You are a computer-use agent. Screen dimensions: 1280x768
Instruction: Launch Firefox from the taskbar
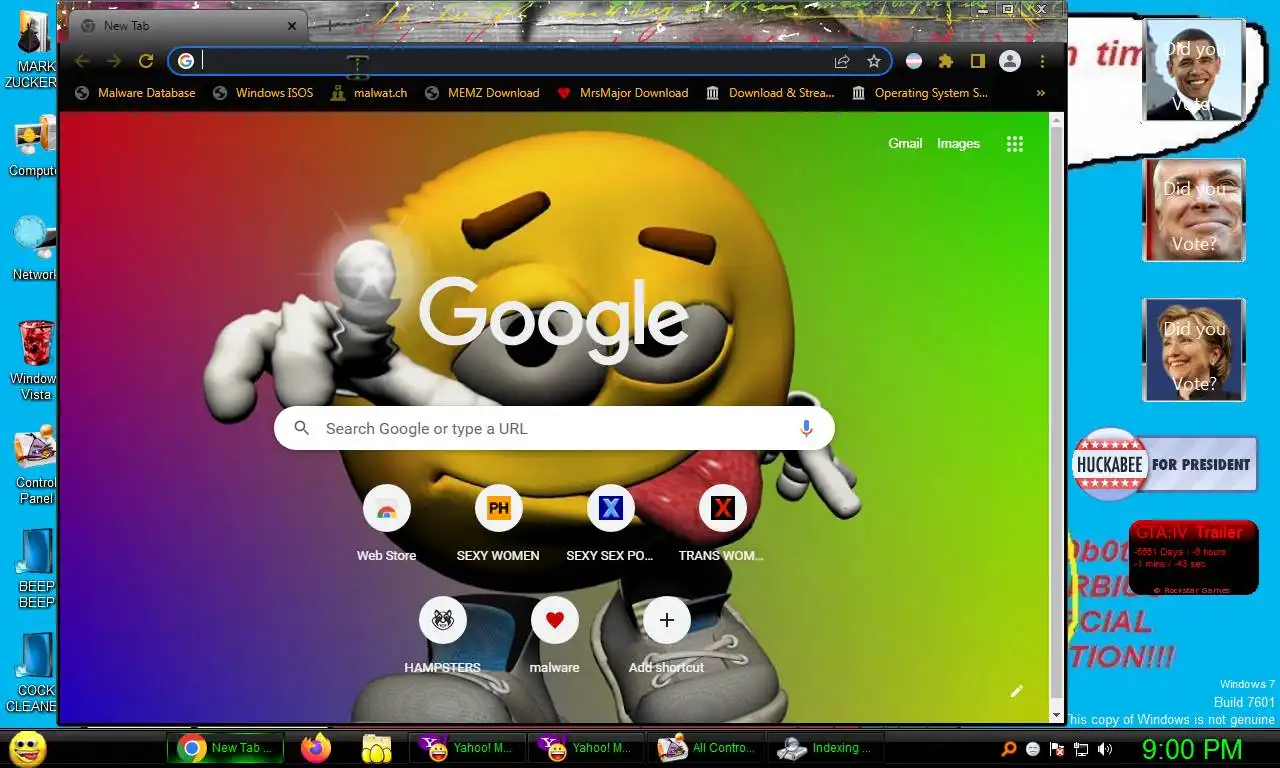(317, 748)
